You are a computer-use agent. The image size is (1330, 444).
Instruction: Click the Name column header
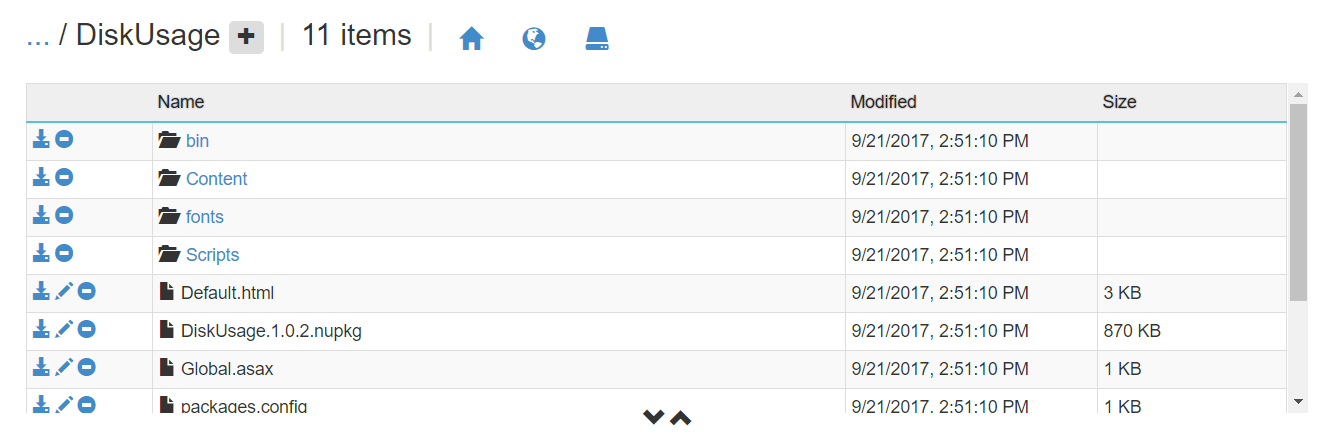[181, 102]
